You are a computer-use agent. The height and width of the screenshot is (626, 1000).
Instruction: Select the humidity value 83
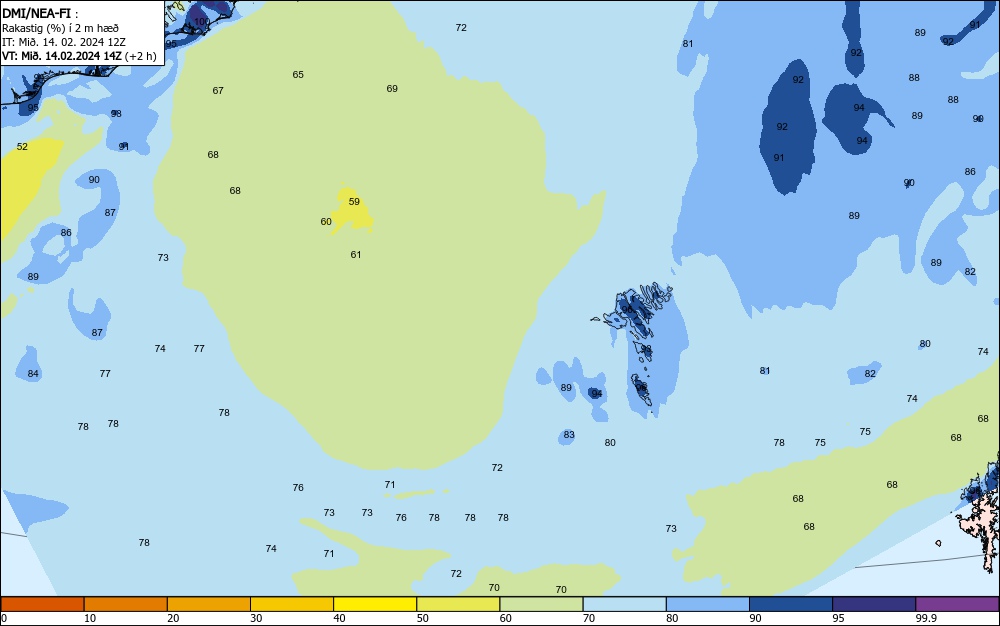pos(569,435)
